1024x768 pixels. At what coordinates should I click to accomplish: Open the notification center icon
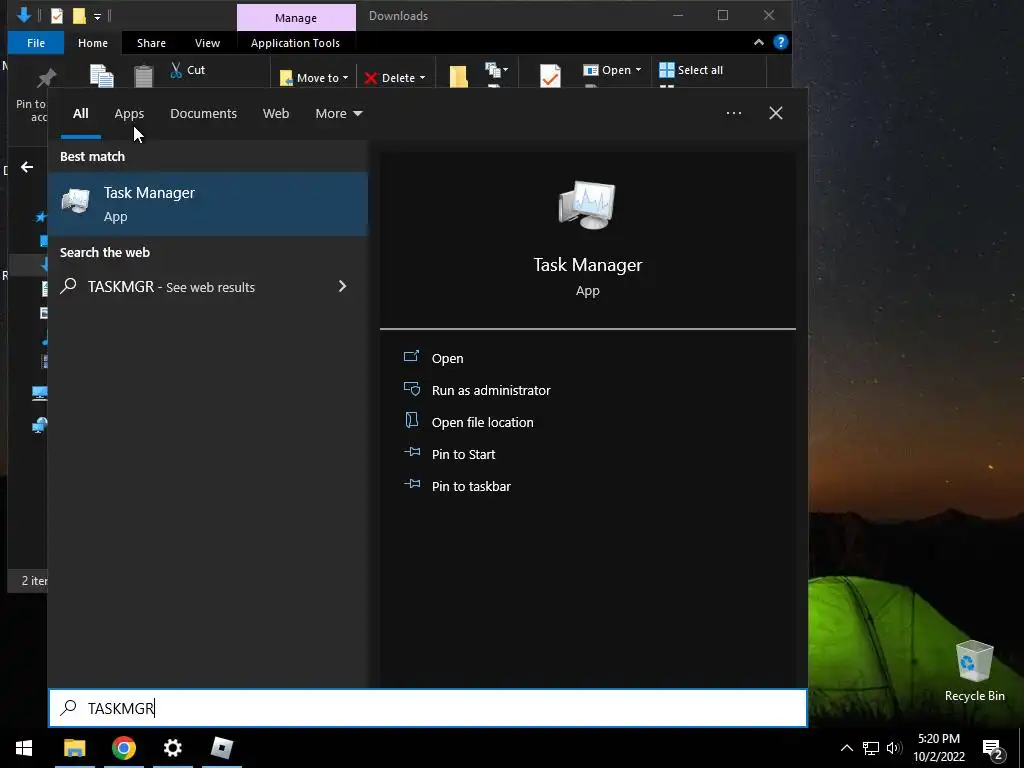pyautogui.click(x=993, y=748)
